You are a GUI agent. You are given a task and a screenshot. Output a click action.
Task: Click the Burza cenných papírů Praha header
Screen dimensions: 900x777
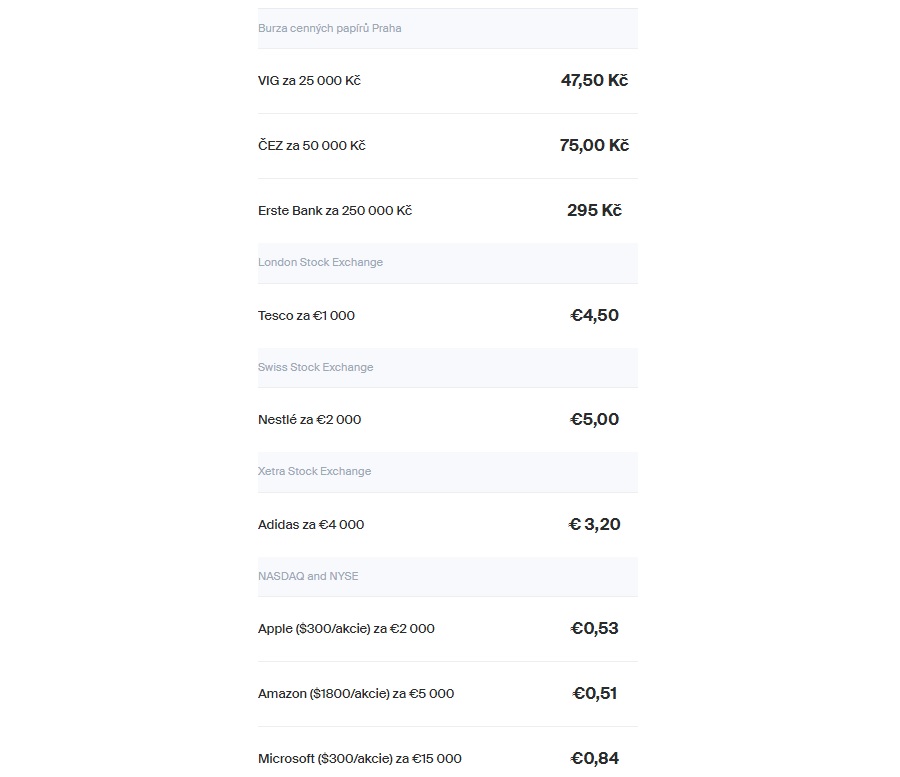(448, 28)
